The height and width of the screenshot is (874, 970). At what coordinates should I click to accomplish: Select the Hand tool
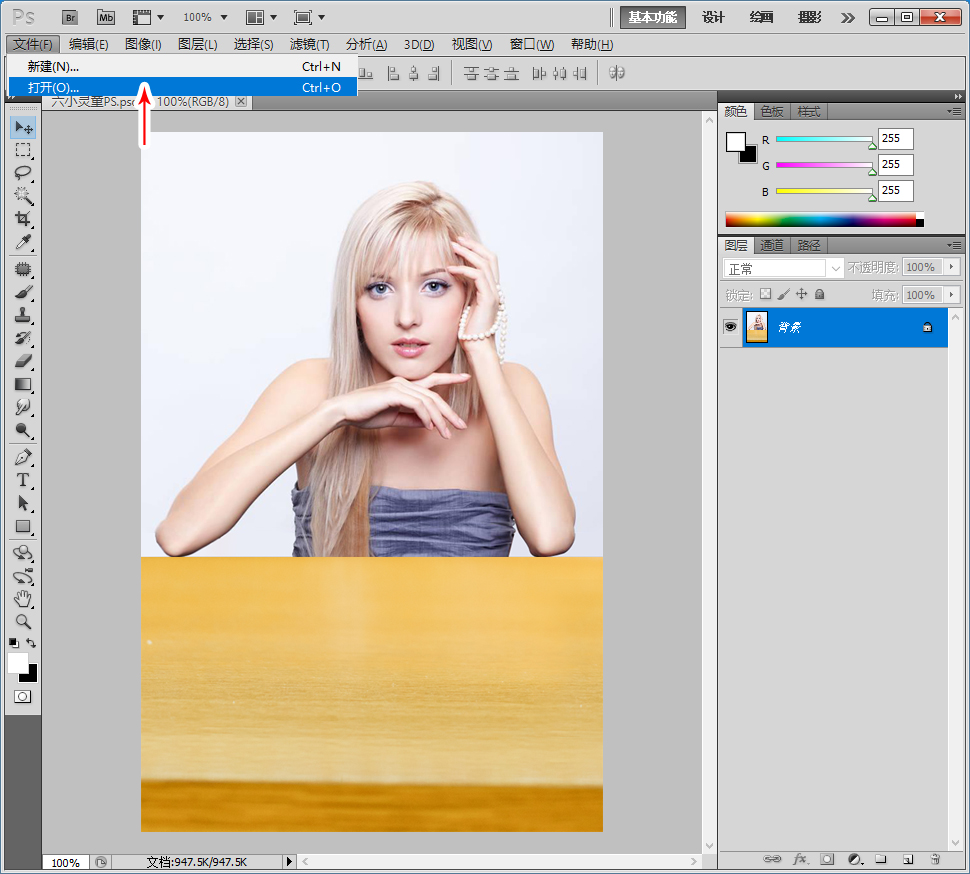coord(24,599)
